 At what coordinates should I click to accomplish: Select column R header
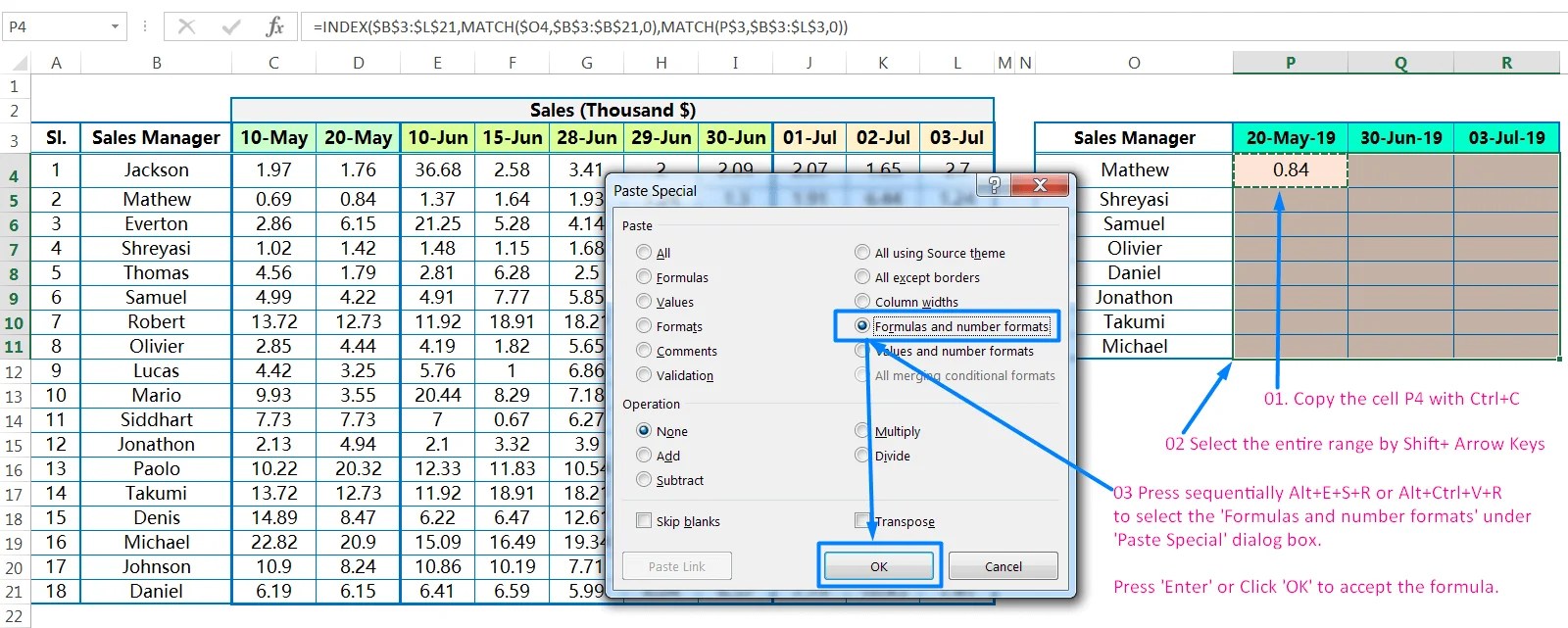[x=1506, y=63]
